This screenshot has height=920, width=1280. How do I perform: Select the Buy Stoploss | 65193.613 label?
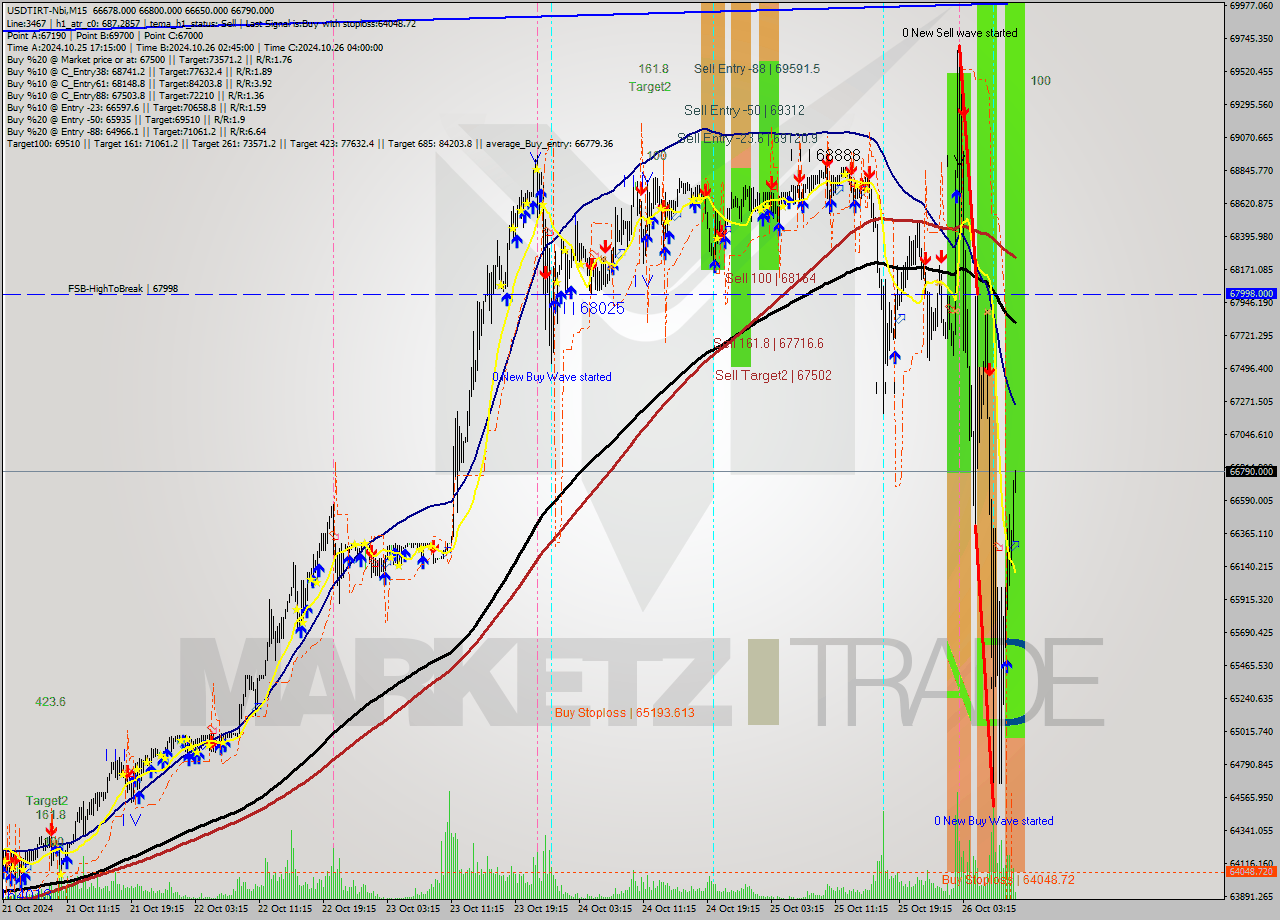(x=624, y=713)
